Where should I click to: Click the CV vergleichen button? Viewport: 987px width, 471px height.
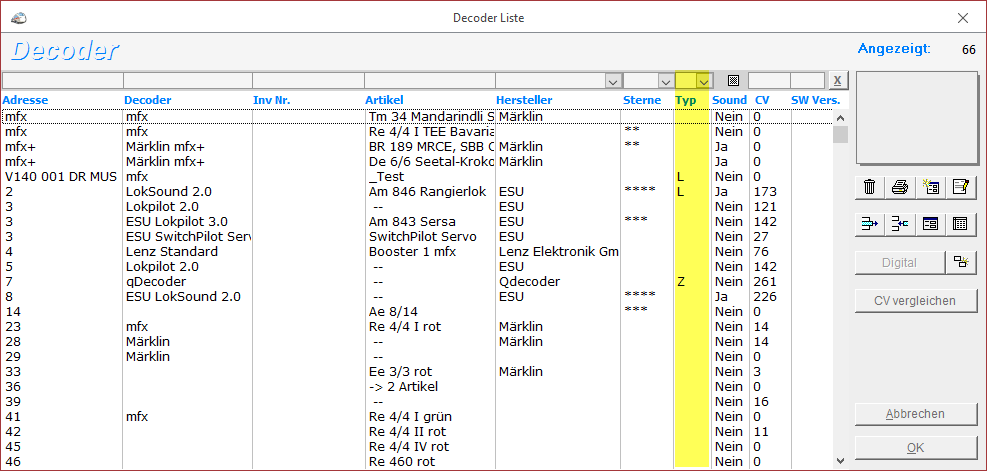coord(915,300)
